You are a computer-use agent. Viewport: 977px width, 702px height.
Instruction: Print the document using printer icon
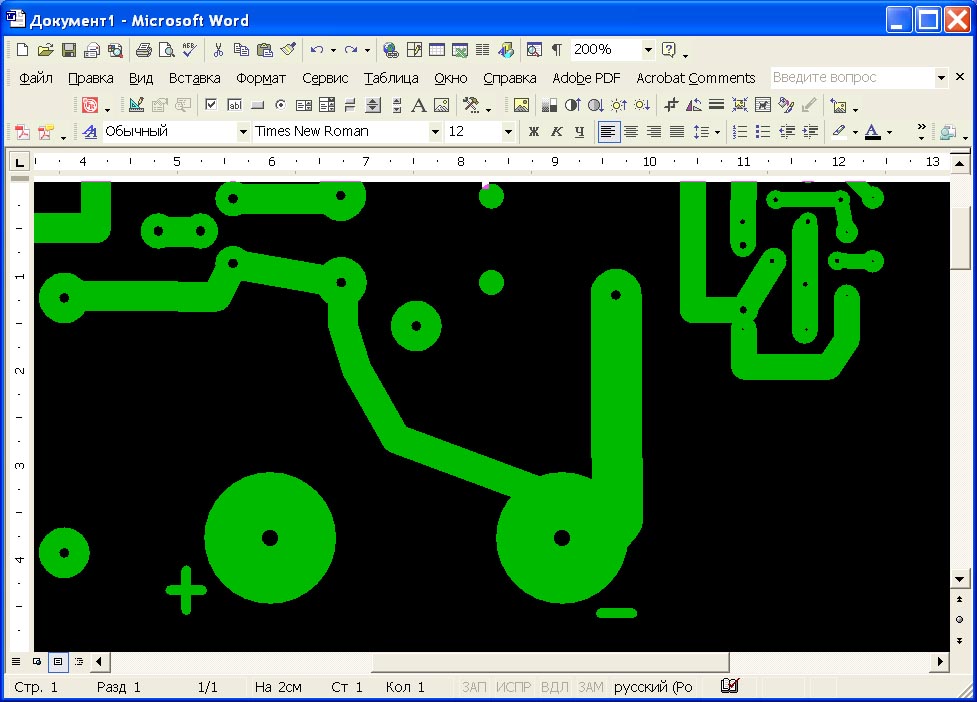click(x=144, y=50)
